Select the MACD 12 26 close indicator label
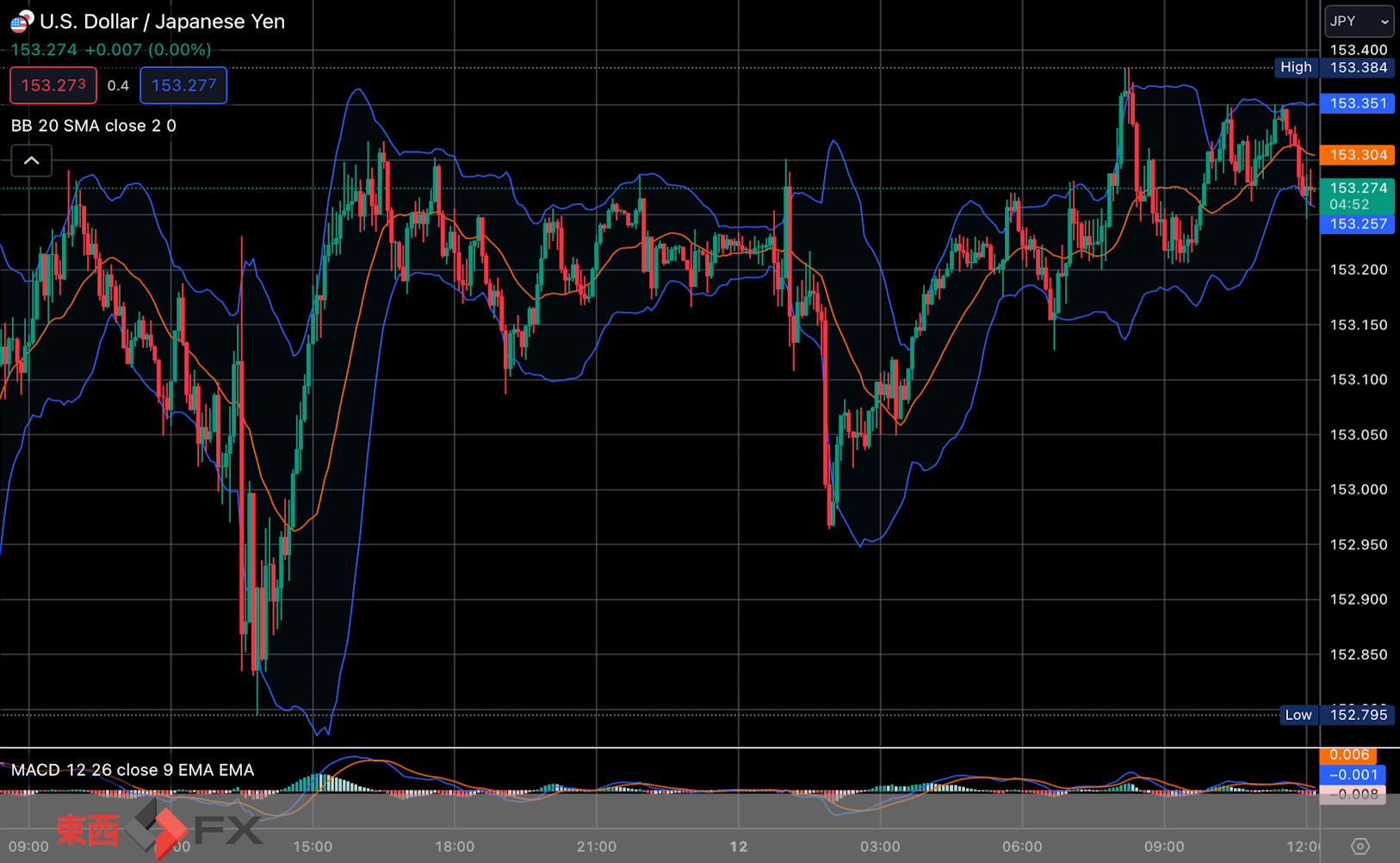The width and height of the screenshot is (1400, 863). (133, 770)
